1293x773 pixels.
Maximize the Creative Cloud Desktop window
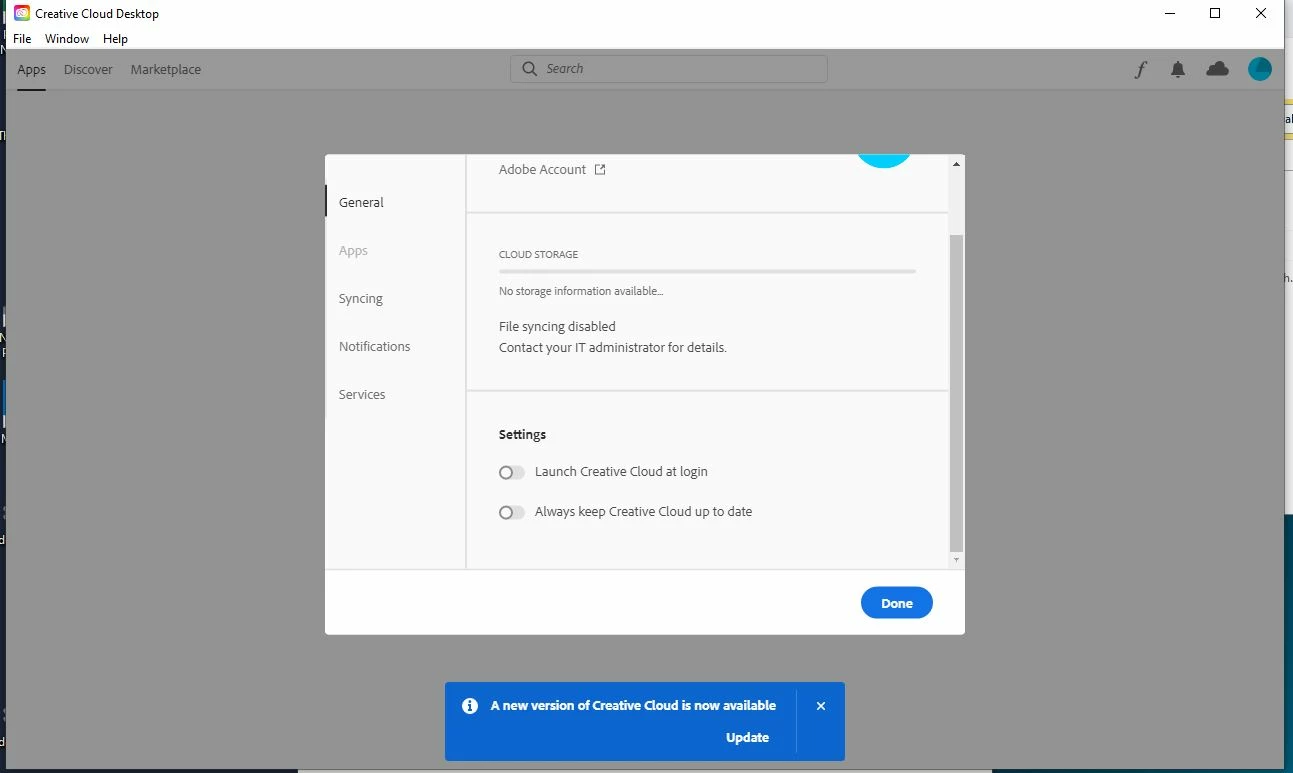coord(1215,13)
